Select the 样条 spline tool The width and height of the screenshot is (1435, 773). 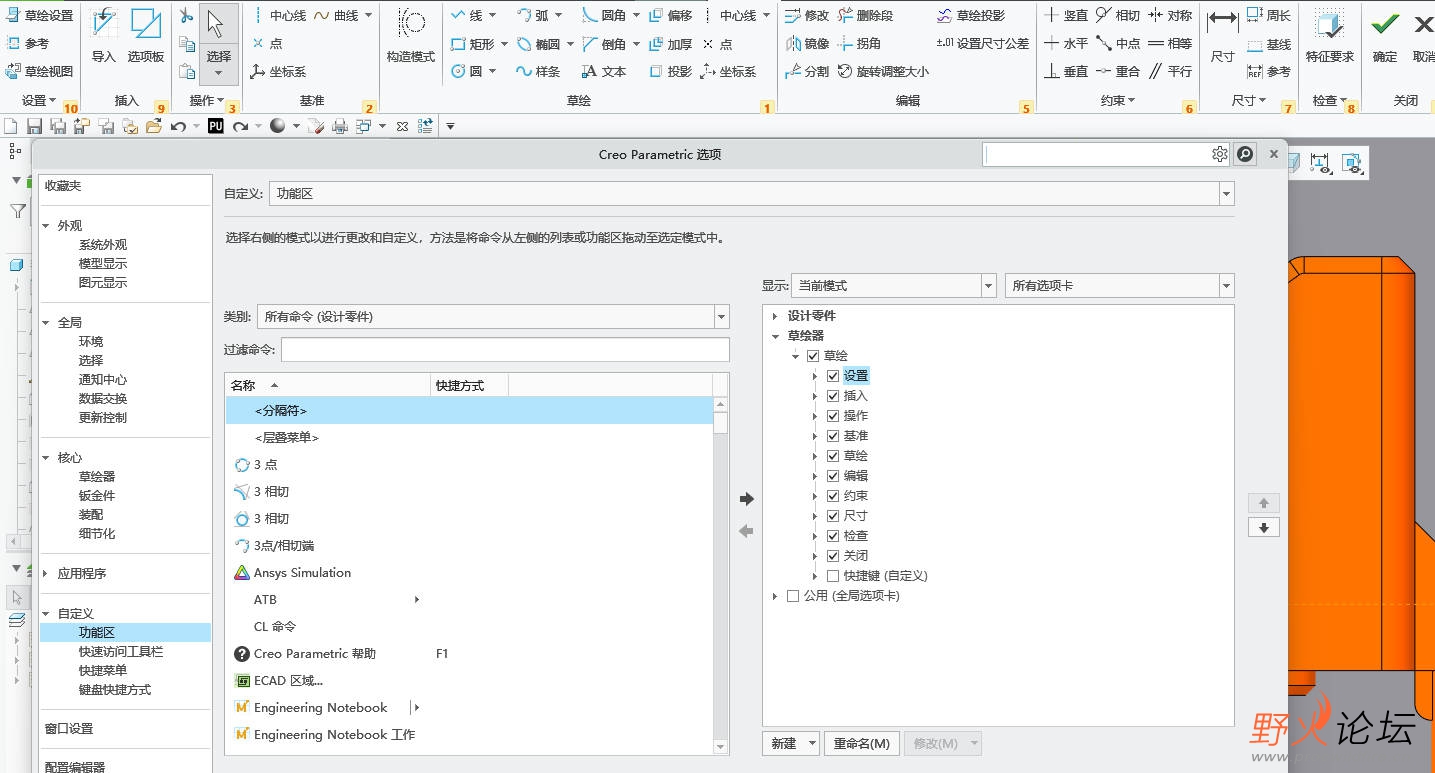point(538,71)
